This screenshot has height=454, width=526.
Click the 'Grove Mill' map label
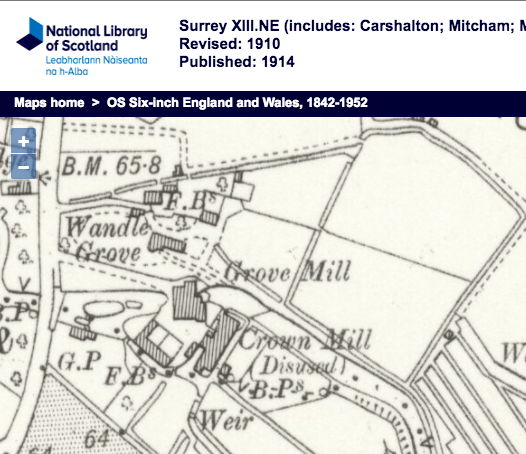[x=287, y=272]
